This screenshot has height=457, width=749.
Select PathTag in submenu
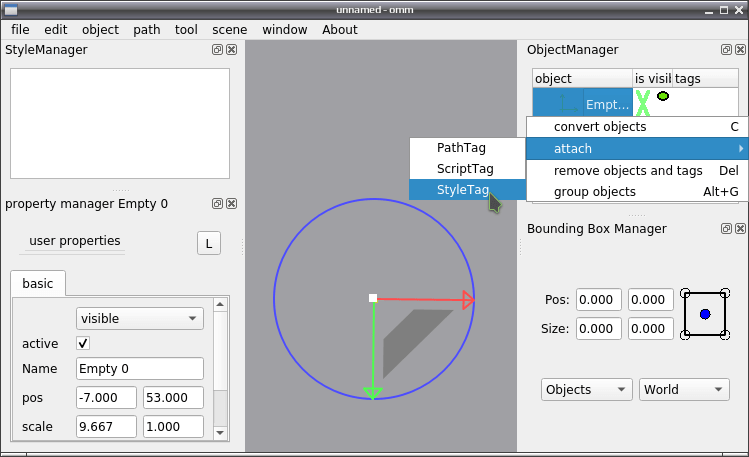point(467,148)
